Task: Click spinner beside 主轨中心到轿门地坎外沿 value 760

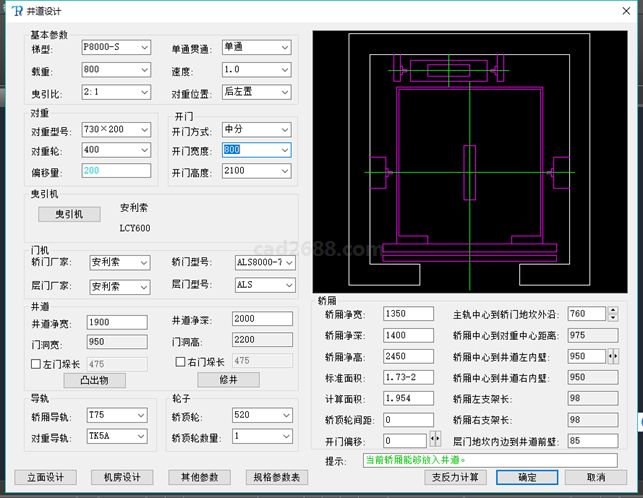Action: point(613,313)
